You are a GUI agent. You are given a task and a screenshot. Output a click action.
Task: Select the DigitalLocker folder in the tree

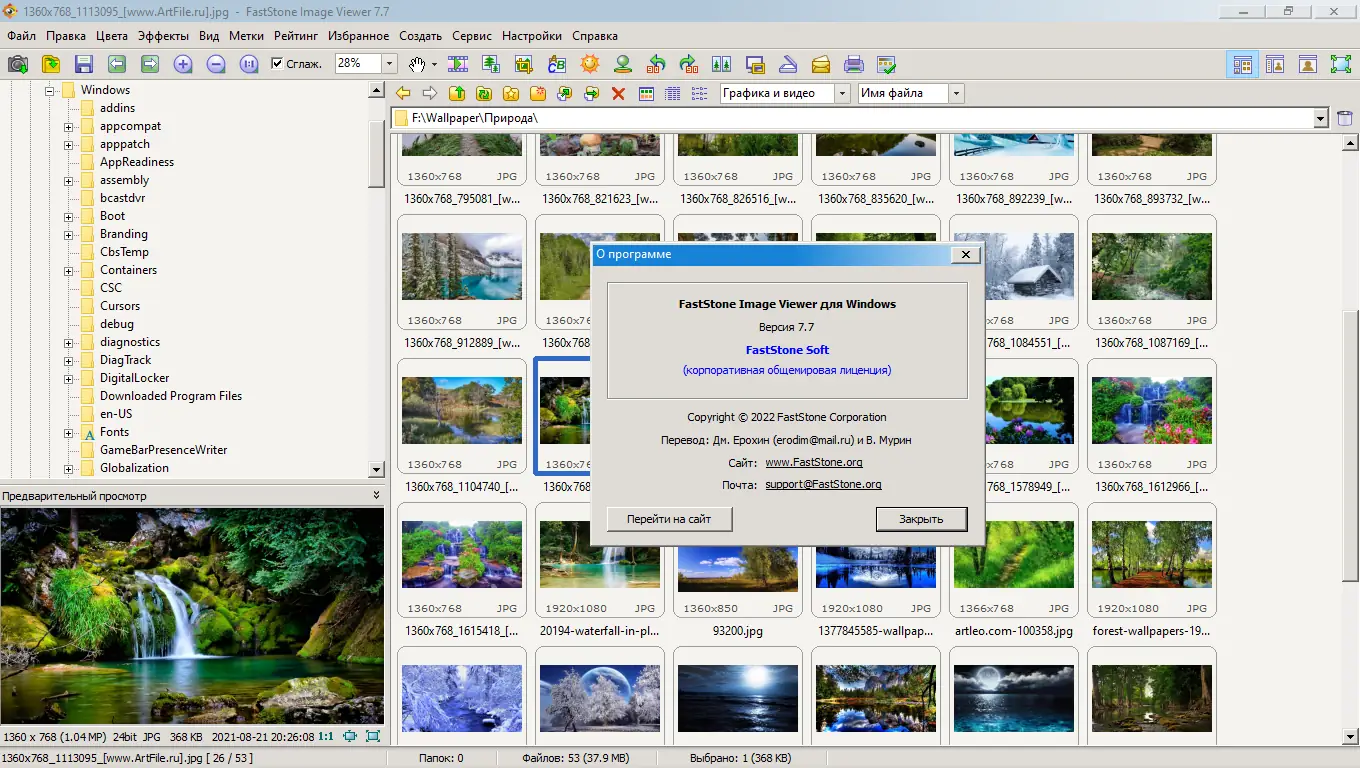point(134,378)
